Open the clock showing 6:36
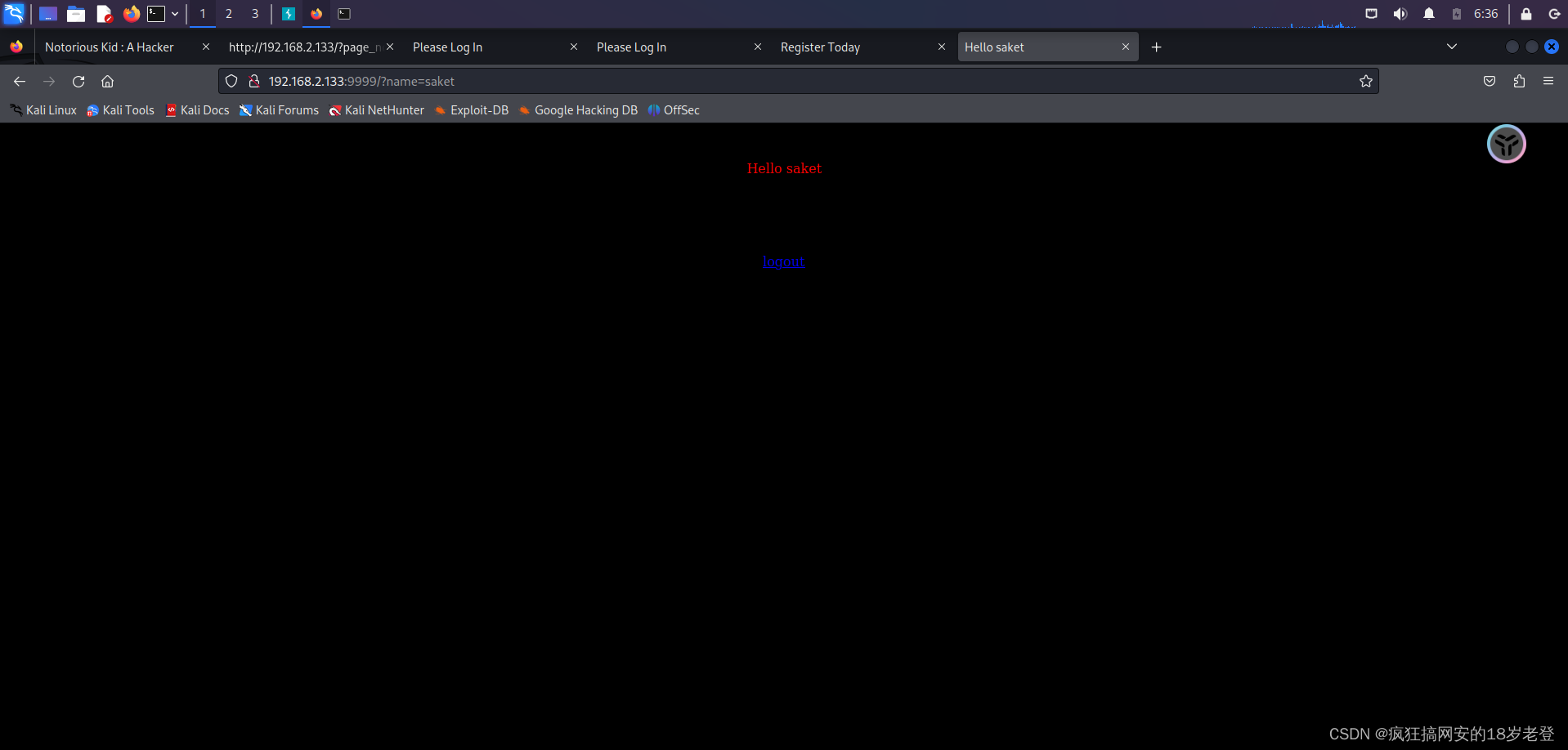This screenshot has height=750, width=1568. [1485, 14]
